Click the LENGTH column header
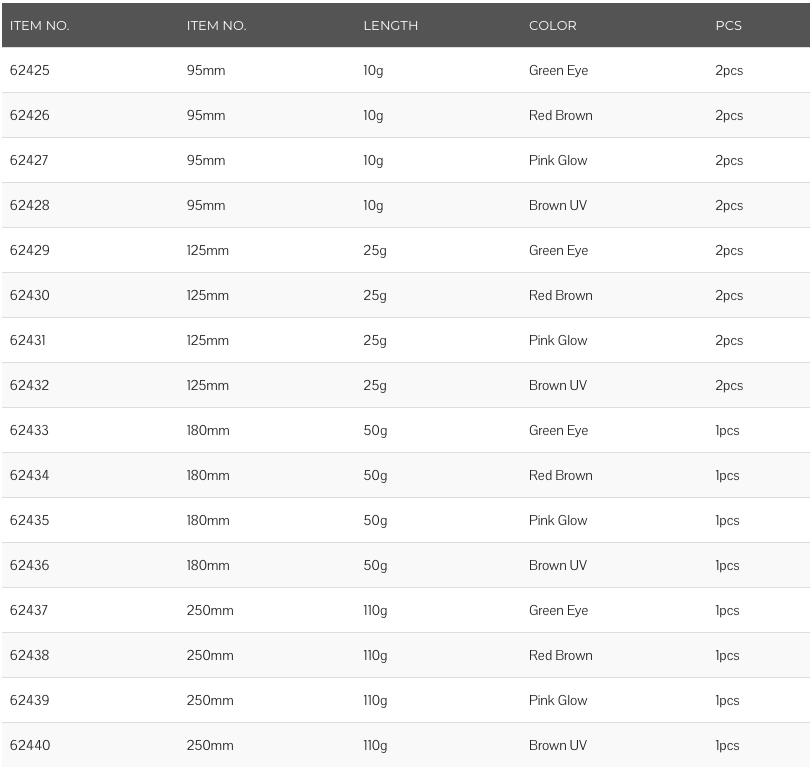The height and width of the screenshot is (767, 812). 390,25
